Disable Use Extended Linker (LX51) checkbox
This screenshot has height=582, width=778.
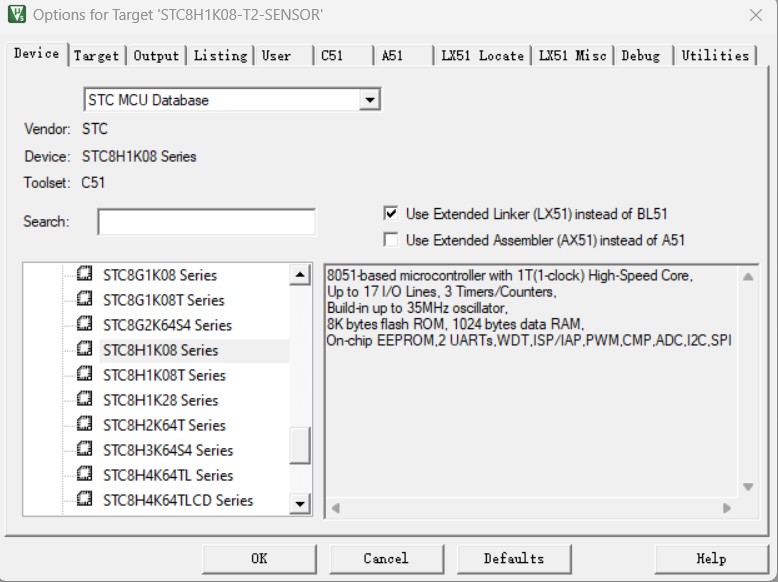(x=391, y=214)
